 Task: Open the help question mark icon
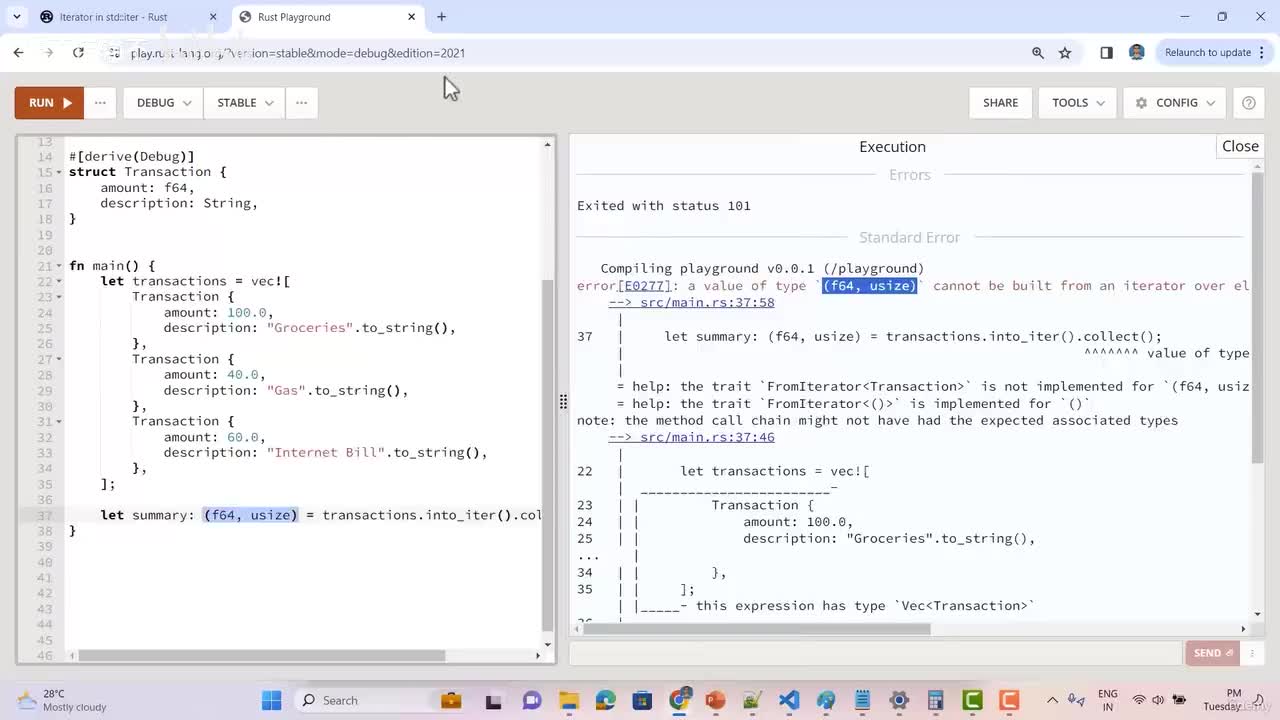1248,103
